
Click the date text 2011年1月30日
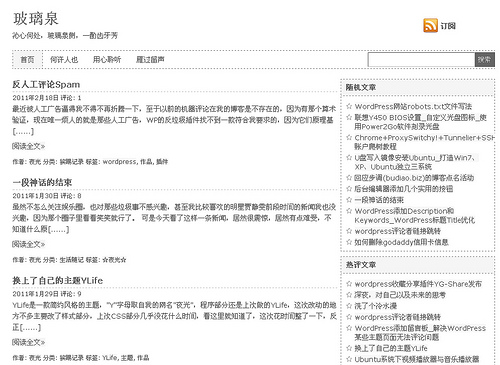[35, 196]
